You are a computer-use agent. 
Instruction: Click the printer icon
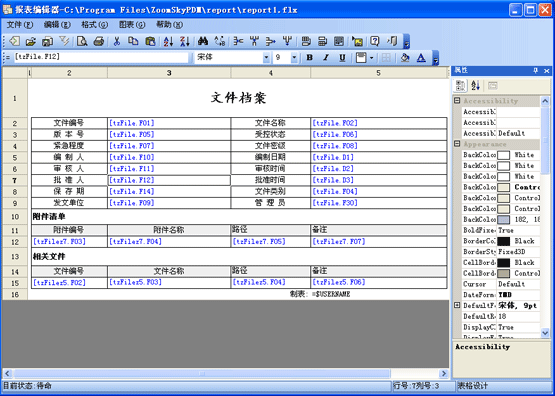99,41
